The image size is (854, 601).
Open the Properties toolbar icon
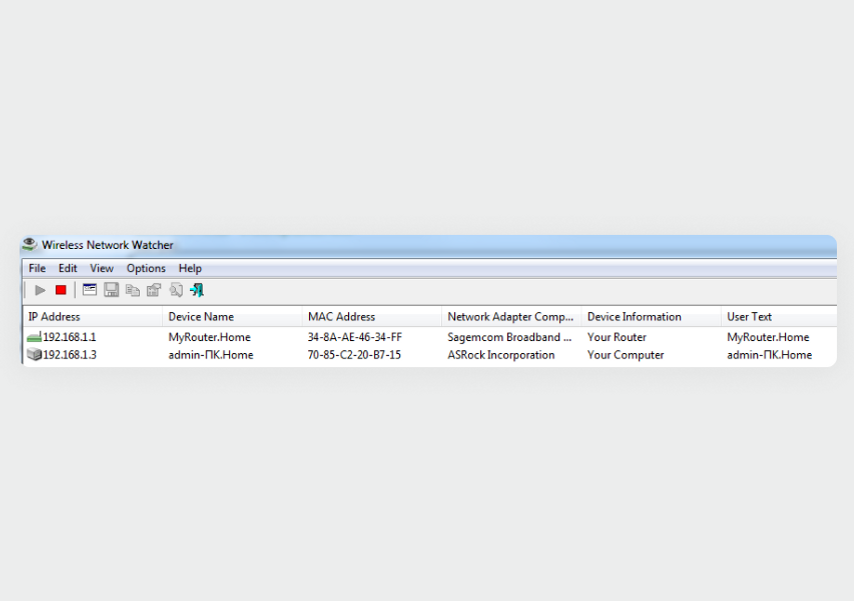point(154,290)
